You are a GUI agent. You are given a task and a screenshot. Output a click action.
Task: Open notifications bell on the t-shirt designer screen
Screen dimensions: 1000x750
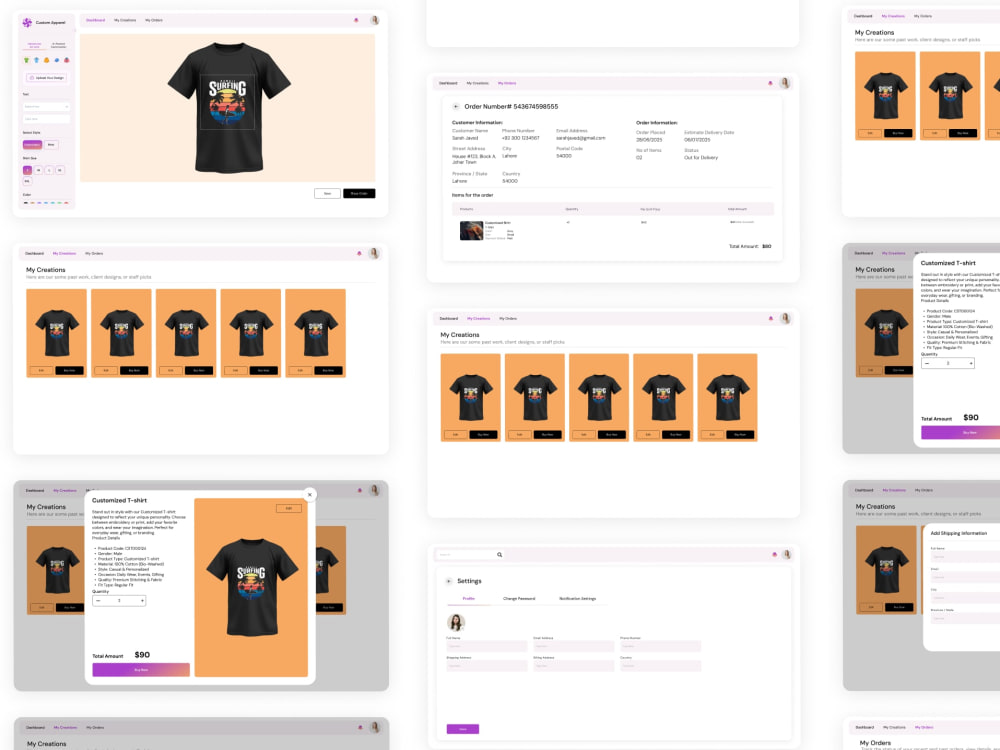click(x=356, y=20)
